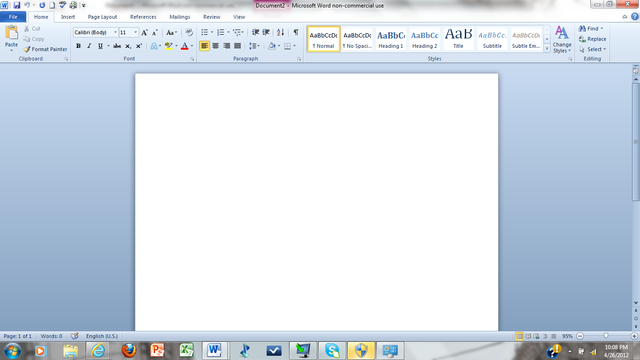Click the proofing status icon in status bar
This screenshot has width=640, height=360.
[x=74, y=336]
